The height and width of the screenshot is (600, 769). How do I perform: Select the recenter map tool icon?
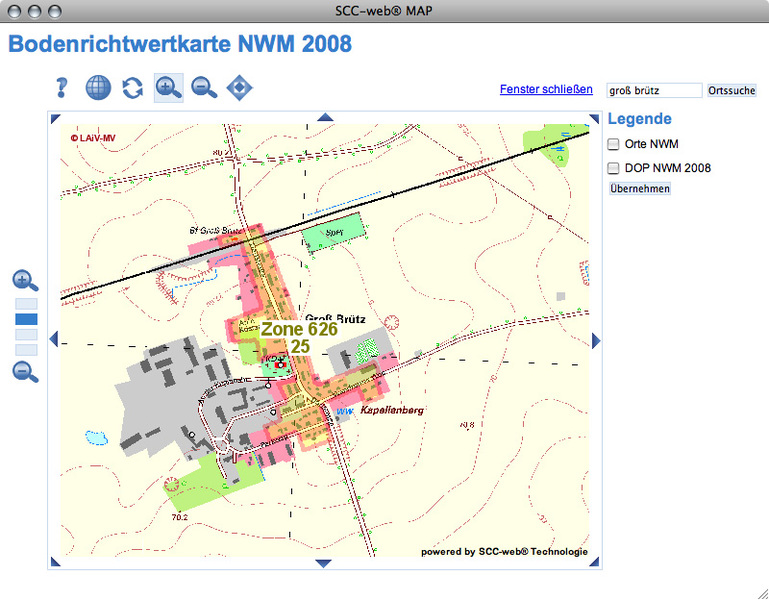pyautogui.click(x=240, y=88)
